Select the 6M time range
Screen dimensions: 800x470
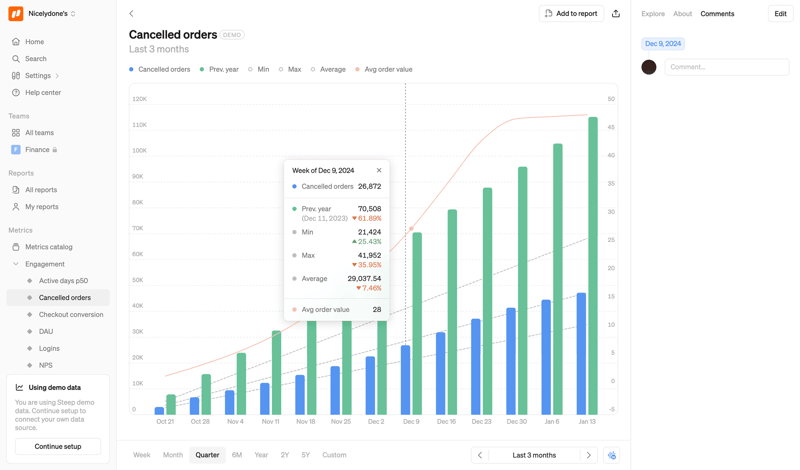point(237,455)
